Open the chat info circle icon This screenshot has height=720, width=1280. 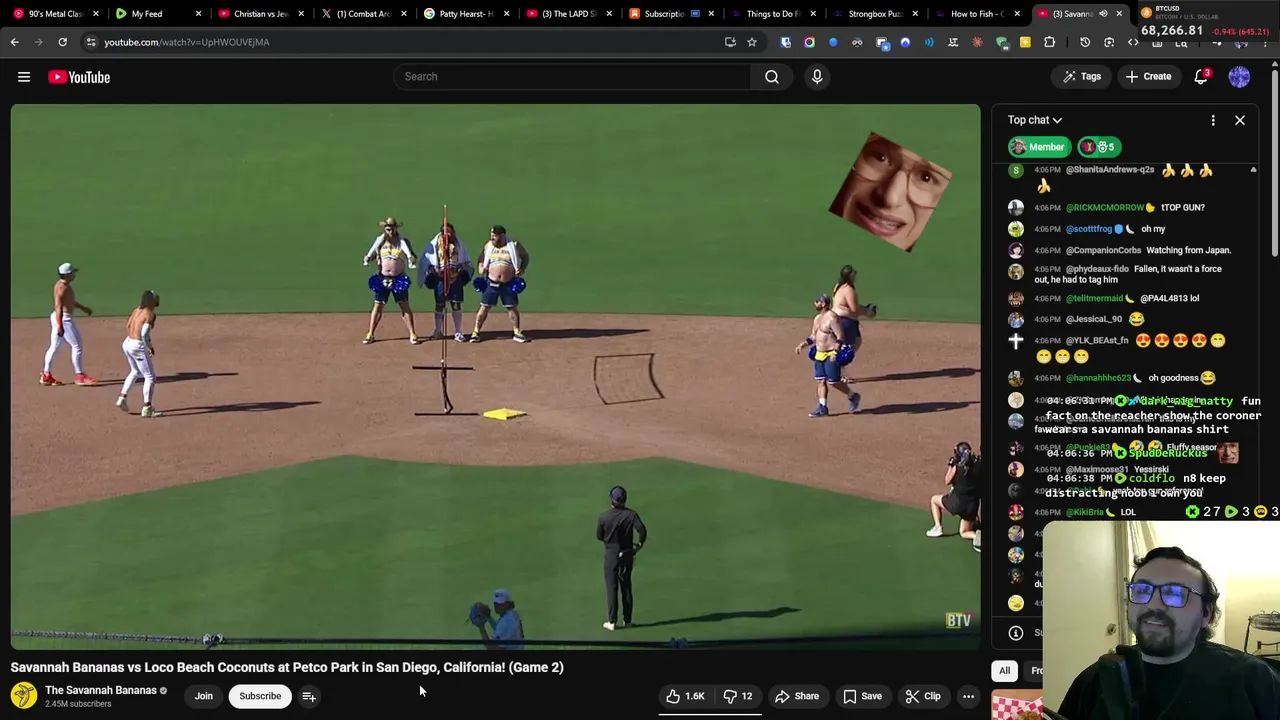coord(1015,633)
